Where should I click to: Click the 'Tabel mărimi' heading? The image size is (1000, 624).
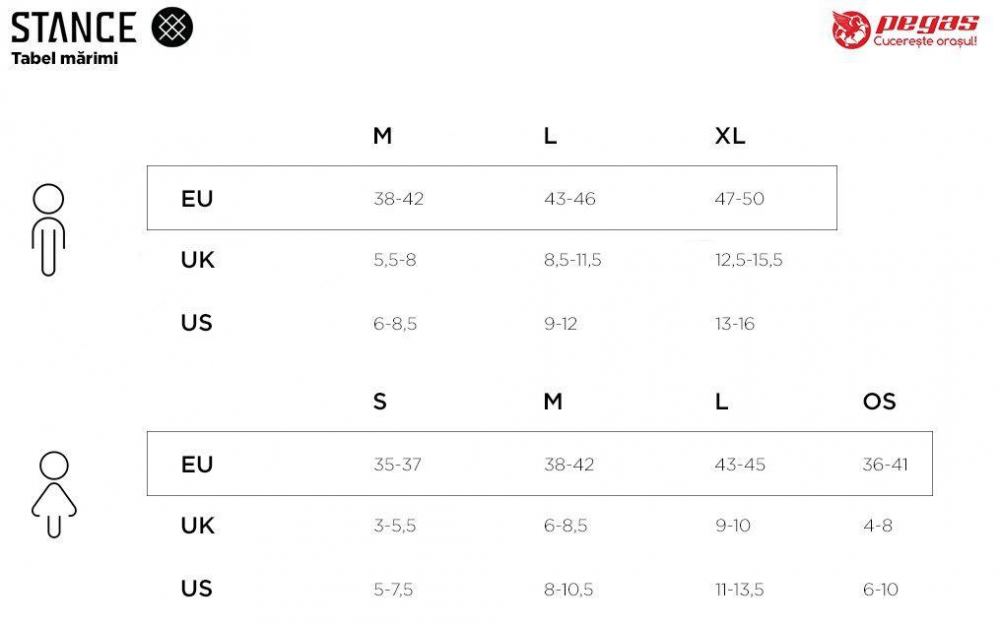(x=65, y=58)
